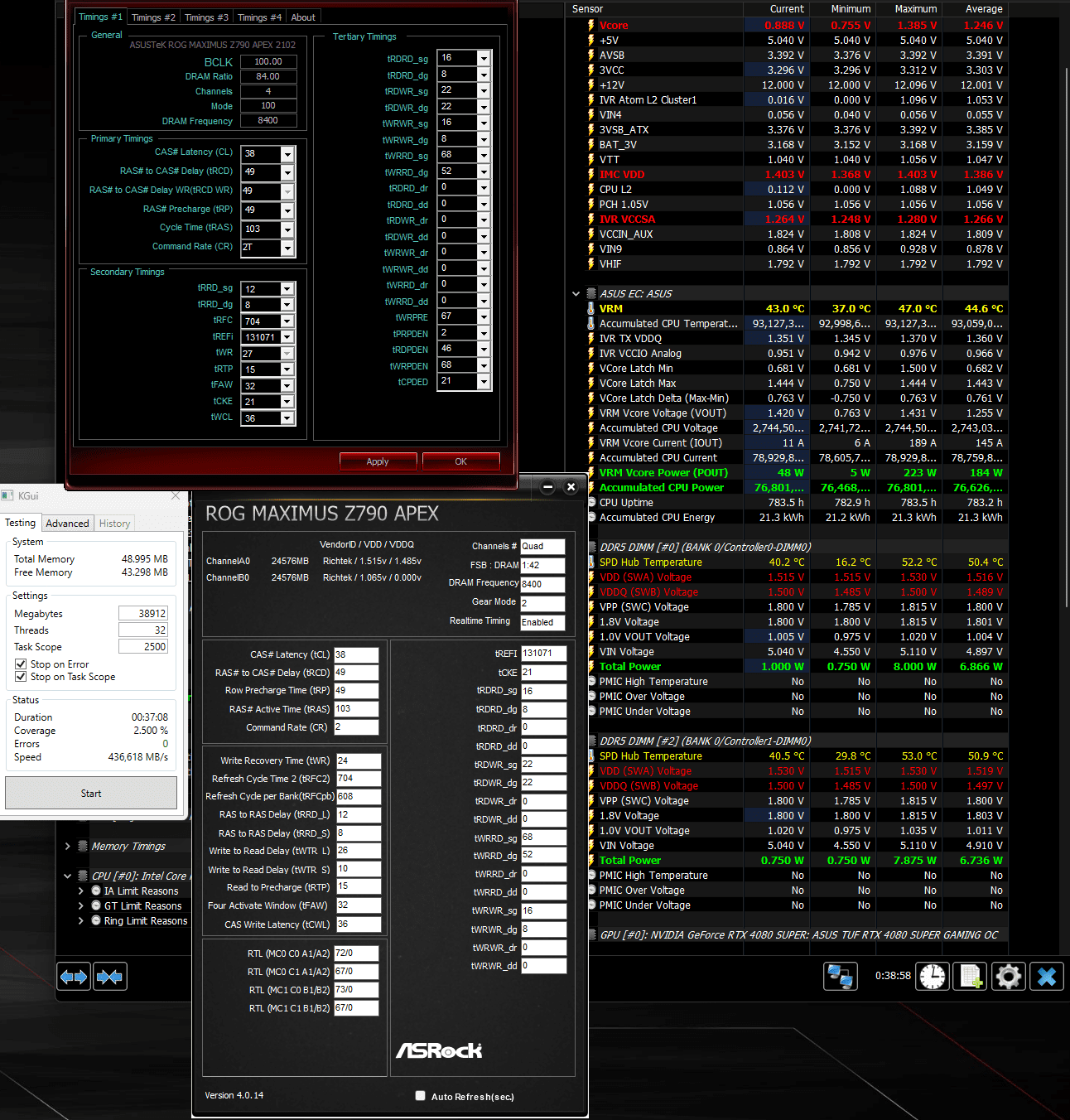
Task: Click the collapse-columns inward arrows icon in HWiNFO
Action: (x=109, y=977)
